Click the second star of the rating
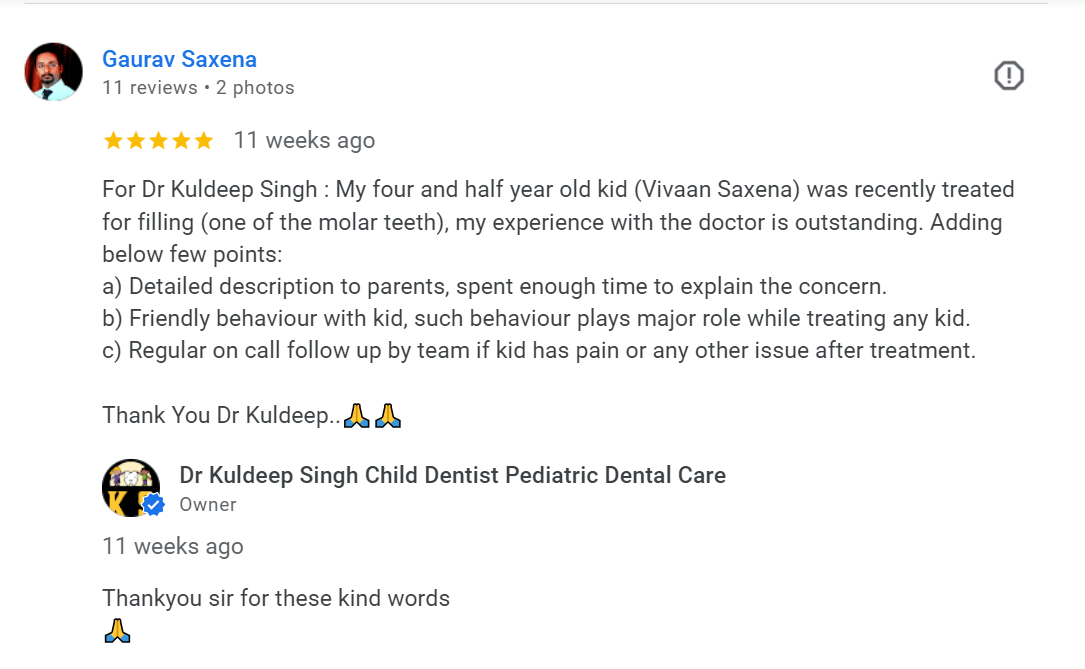Viewport: 1085px width, 669px height. tap(136, 141)
